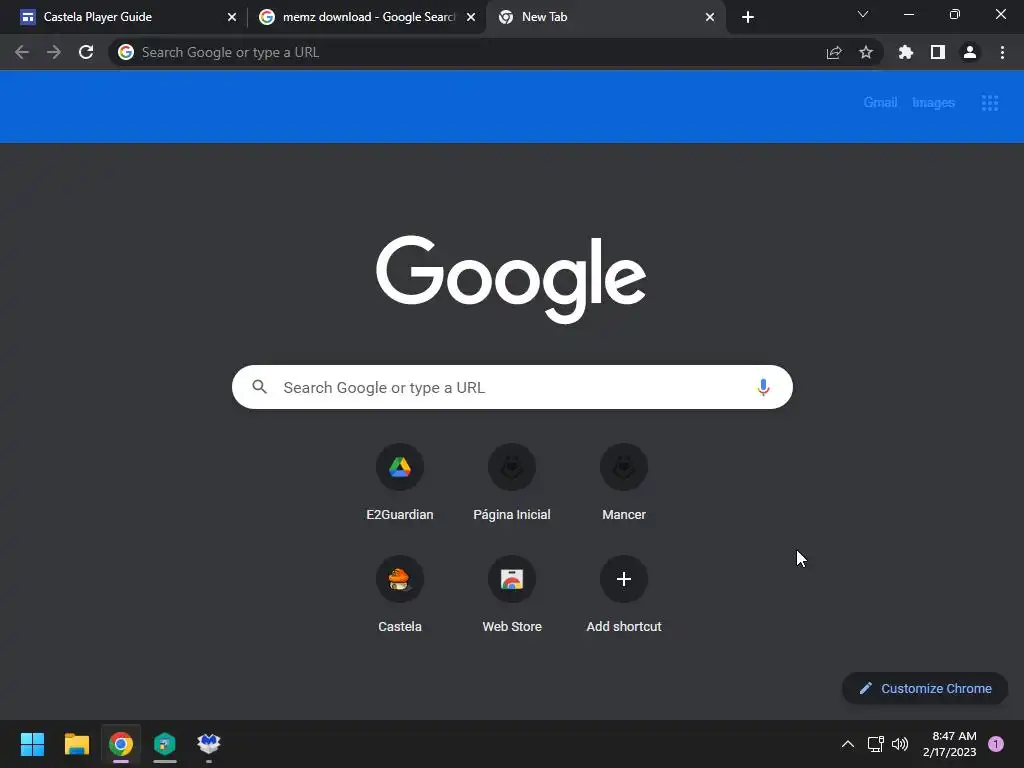The width and height of the screenshot is (1024, 768).
Task: Click the Google logo
Action: point(511,279)
